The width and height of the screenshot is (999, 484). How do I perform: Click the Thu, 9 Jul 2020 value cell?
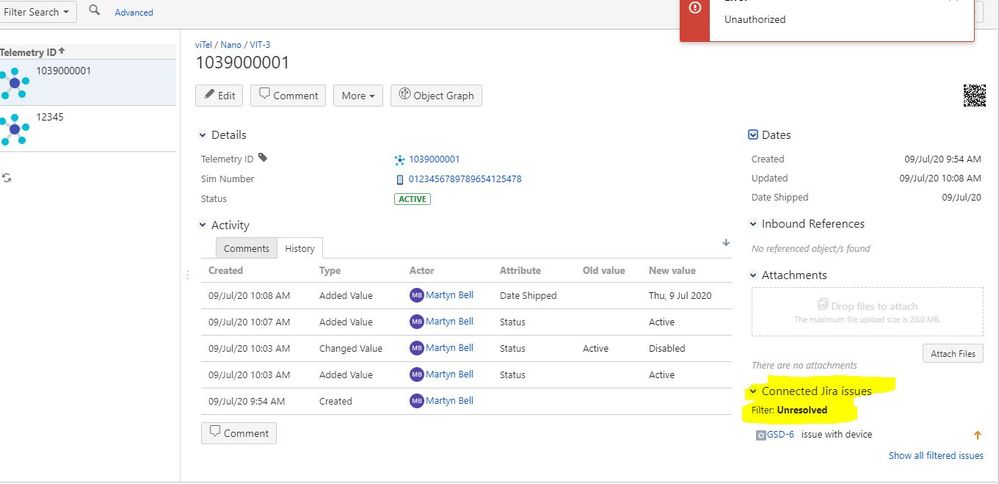pos(680,295)
